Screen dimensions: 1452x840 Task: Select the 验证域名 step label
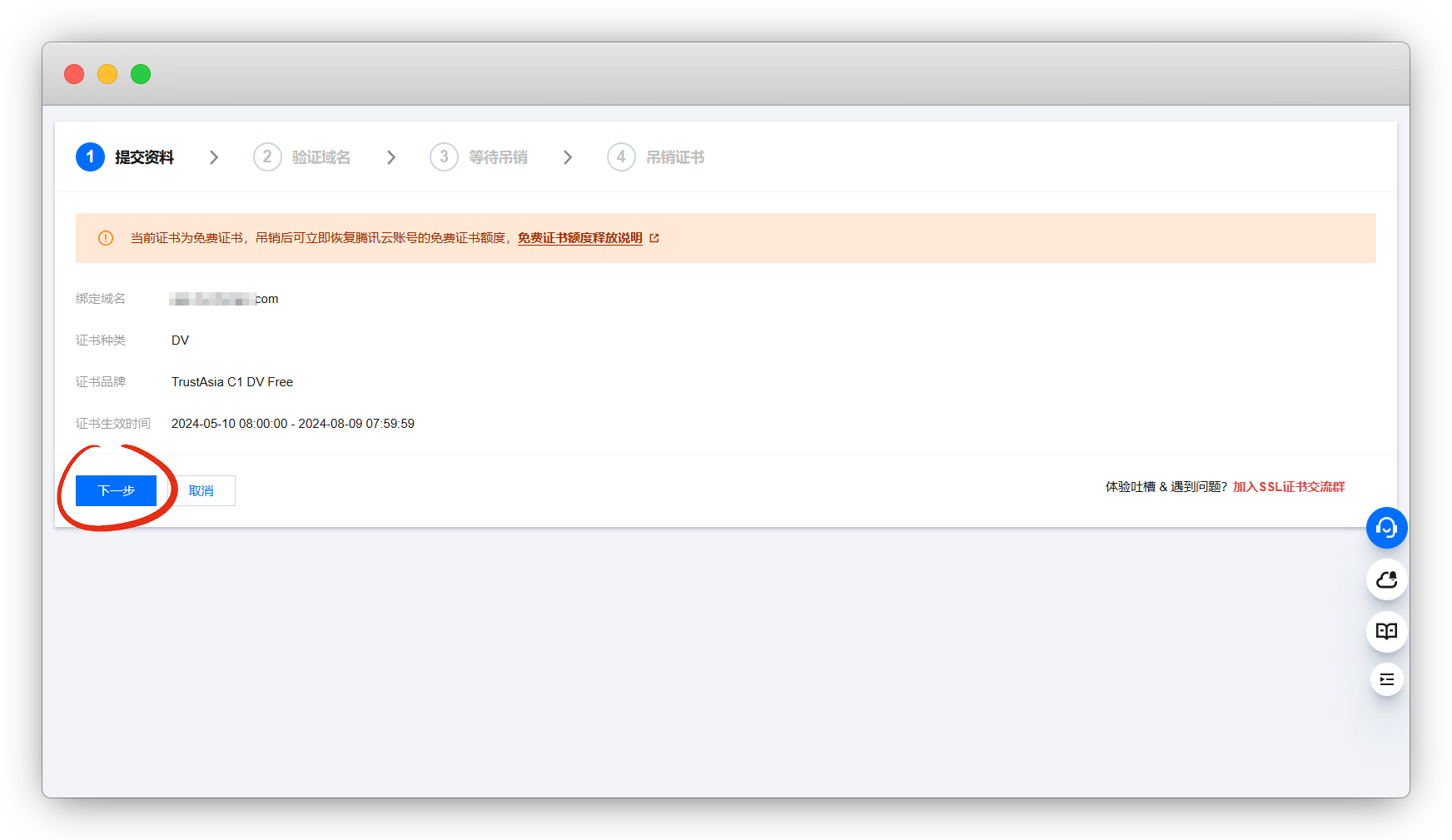click(x=321, y=157)
